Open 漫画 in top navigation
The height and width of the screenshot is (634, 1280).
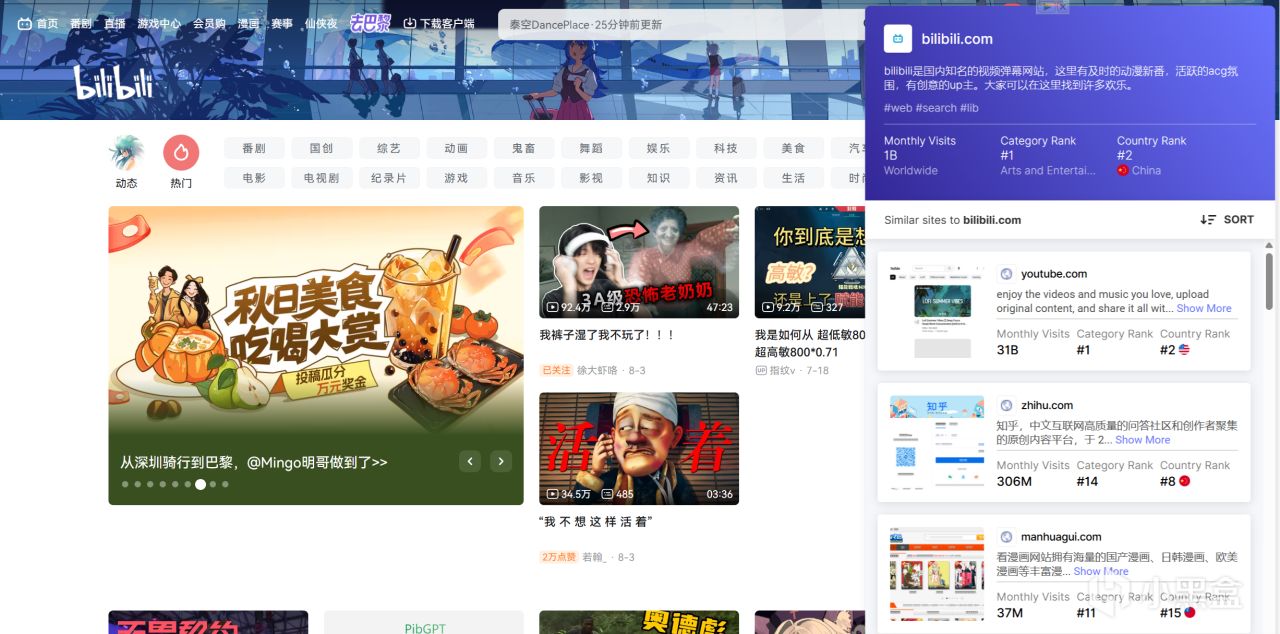click(x=249, y=23)
